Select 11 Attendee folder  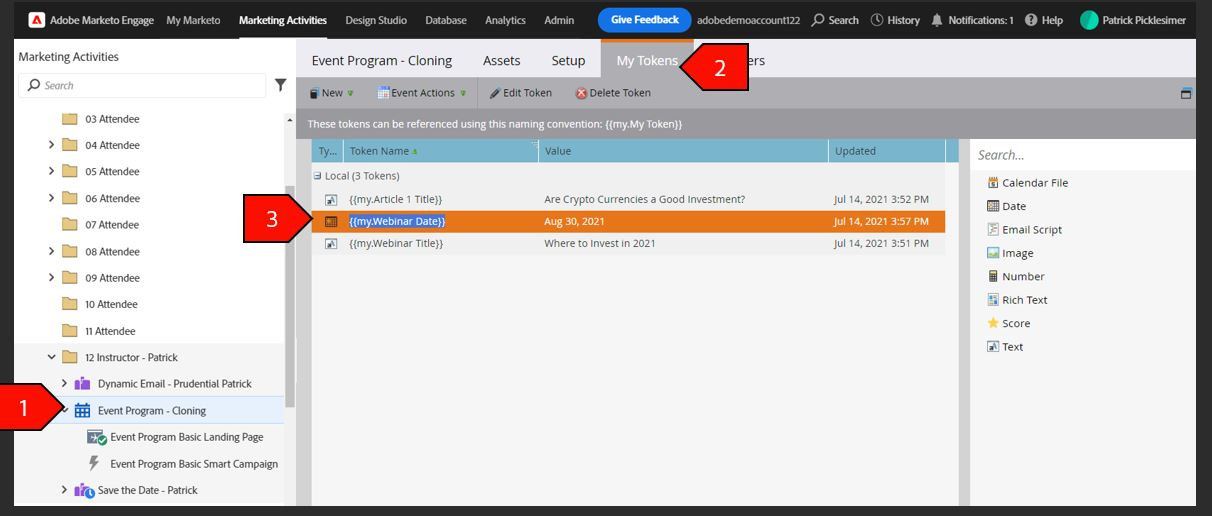pos(98,331)
